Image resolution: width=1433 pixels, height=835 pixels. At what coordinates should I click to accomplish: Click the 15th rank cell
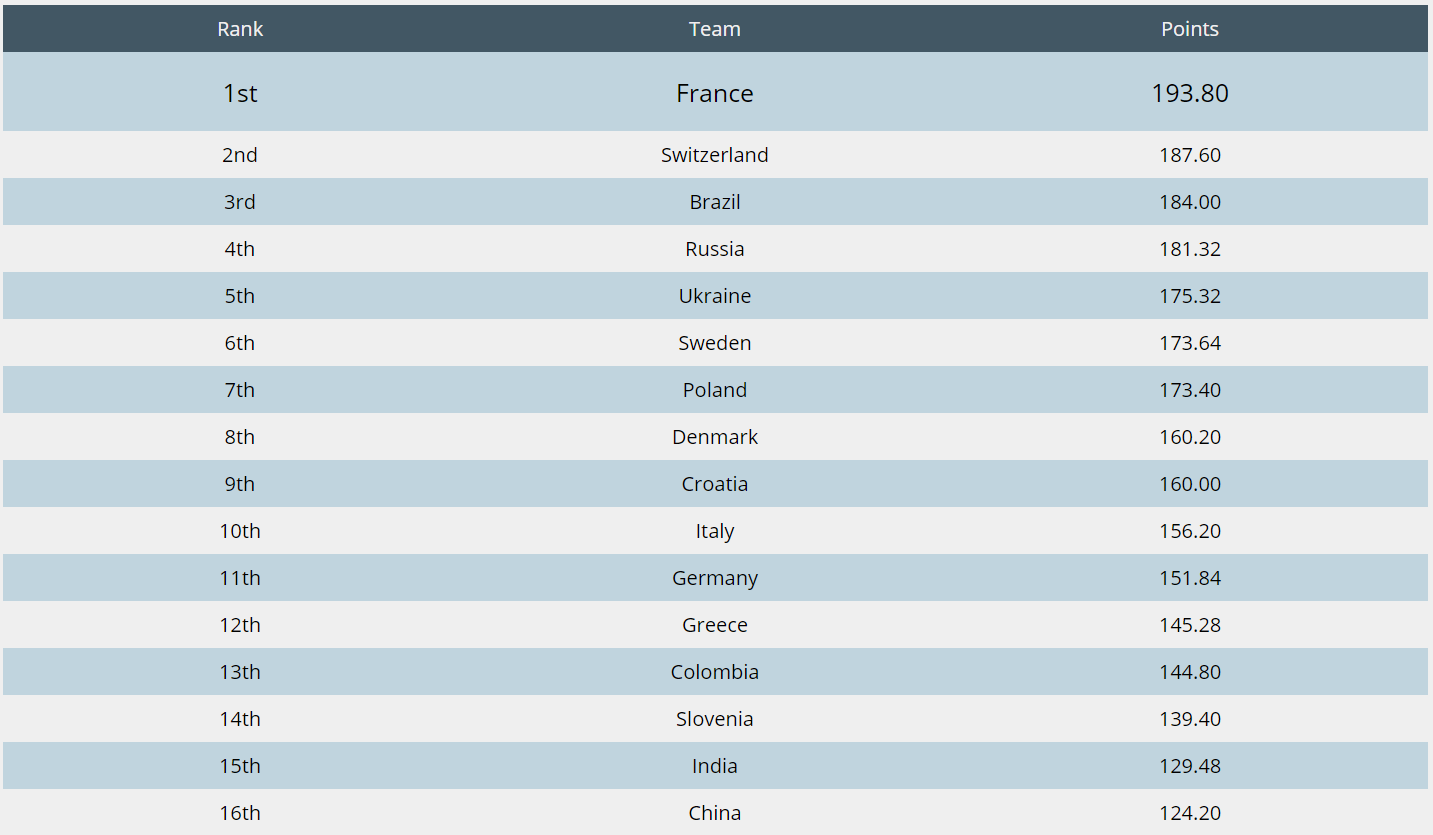240,766
